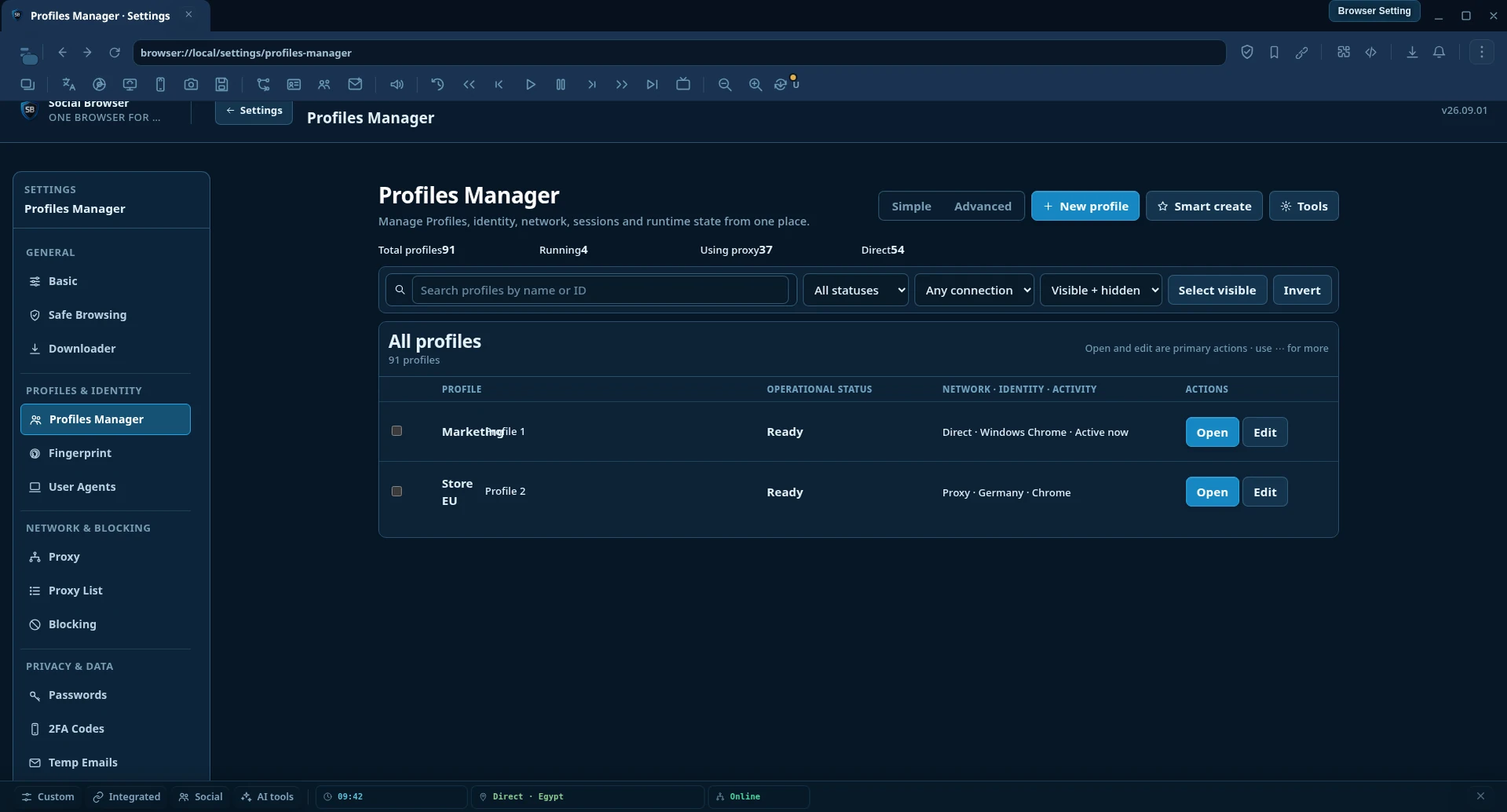This screenshot has height=812, width=1507.
Task: Click the ID card icon in toolbar
Action: (294, 84)
